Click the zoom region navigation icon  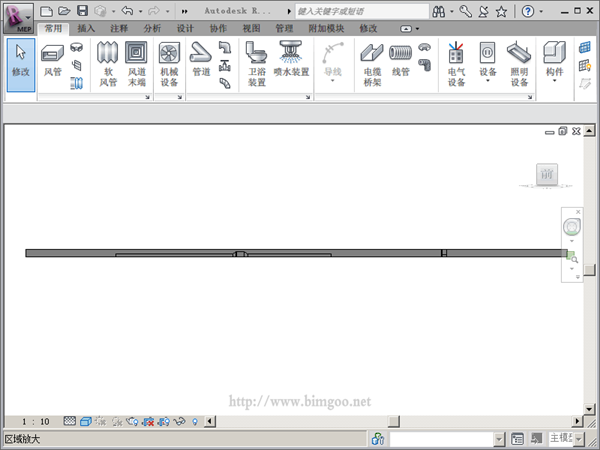click(572, 257)
